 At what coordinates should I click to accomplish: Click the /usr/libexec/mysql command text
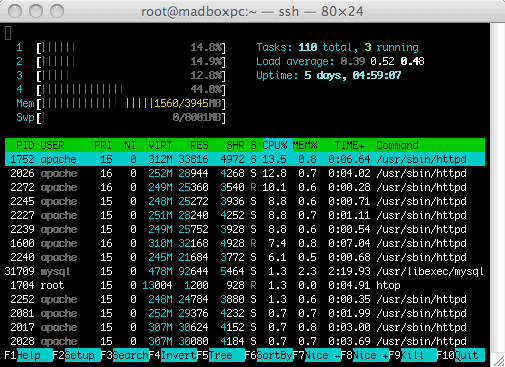coord(430,271)
